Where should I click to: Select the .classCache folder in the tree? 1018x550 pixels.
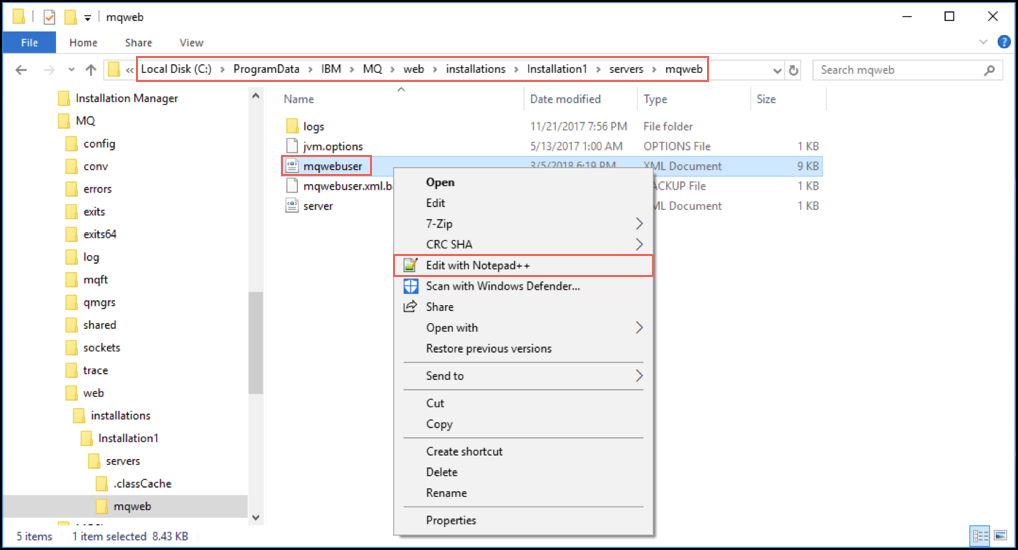pos(142,484)
